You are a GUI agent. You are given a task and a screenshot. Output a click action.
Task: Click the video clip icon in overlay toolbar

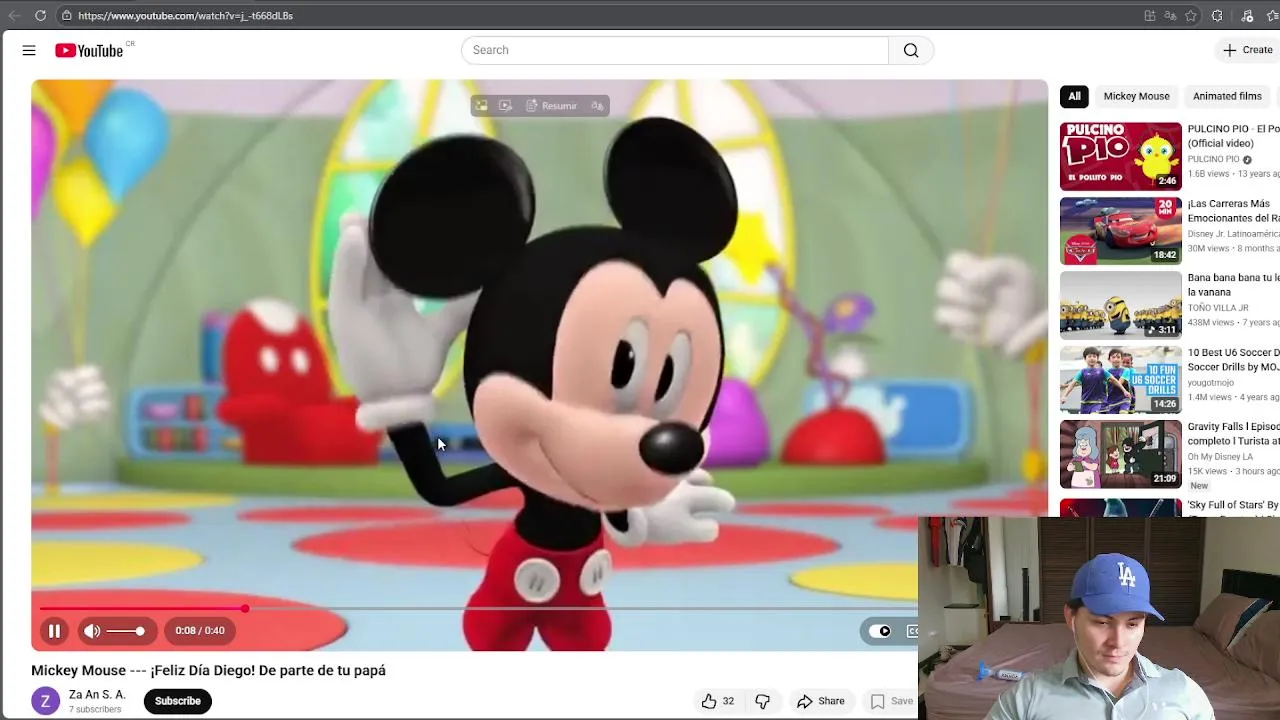[x=505, y=106]
